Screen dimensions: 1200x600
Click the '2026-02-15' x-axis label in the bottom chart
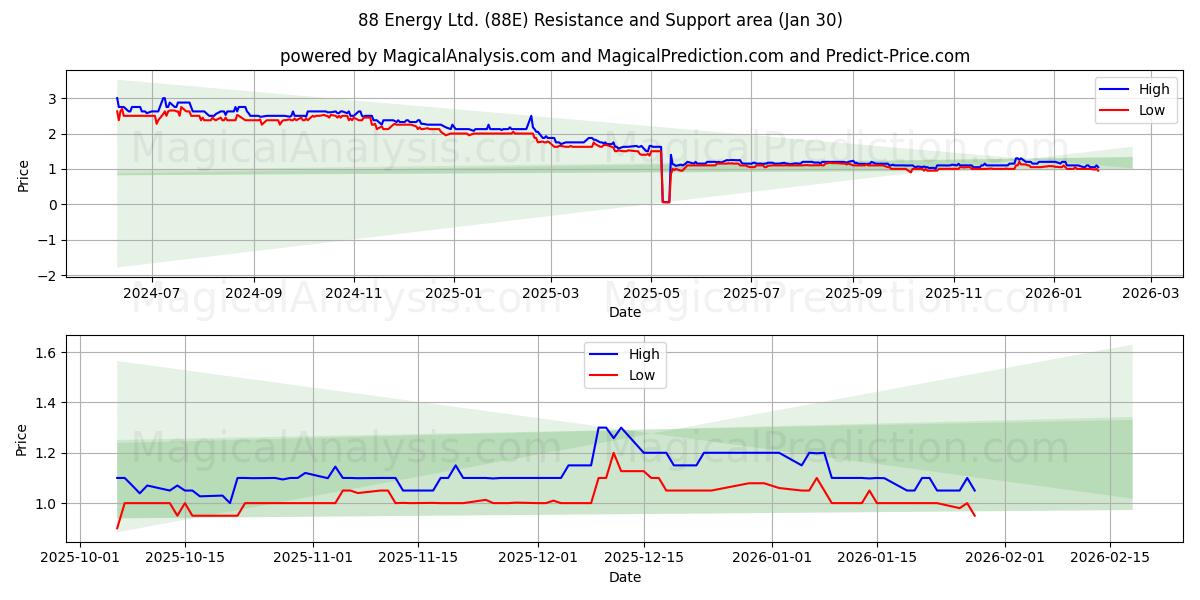pos(1109,559)
